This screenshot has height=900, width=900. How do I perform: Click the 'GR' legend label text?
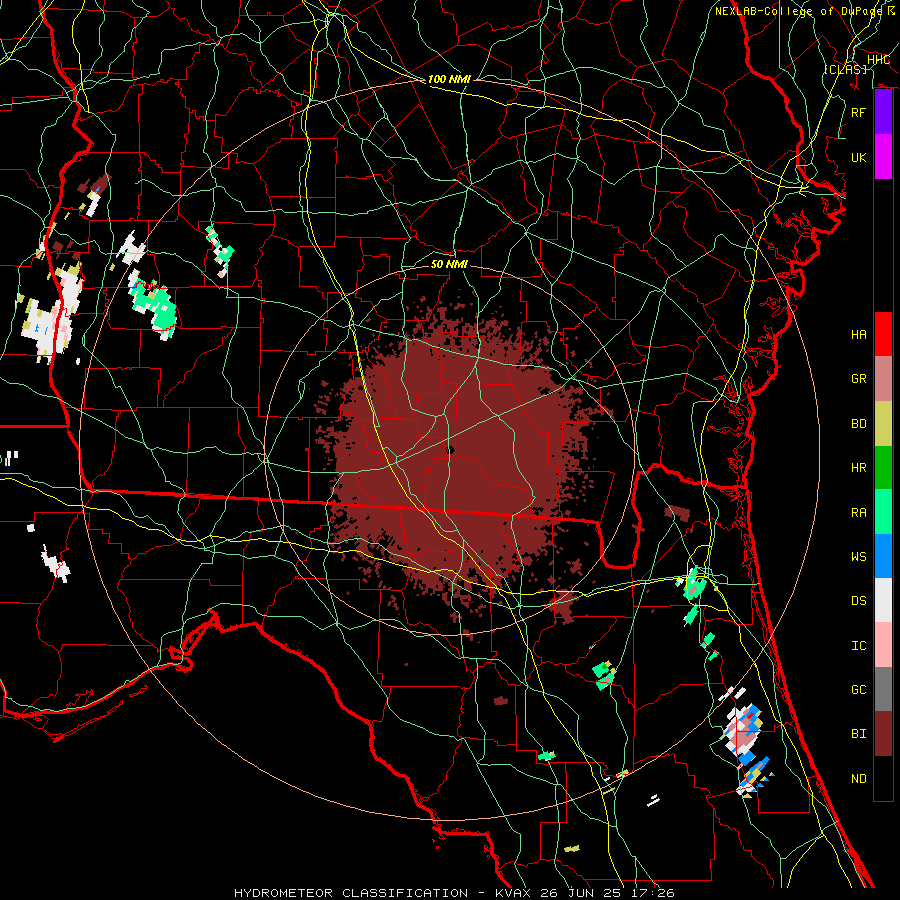coord(859,379)
